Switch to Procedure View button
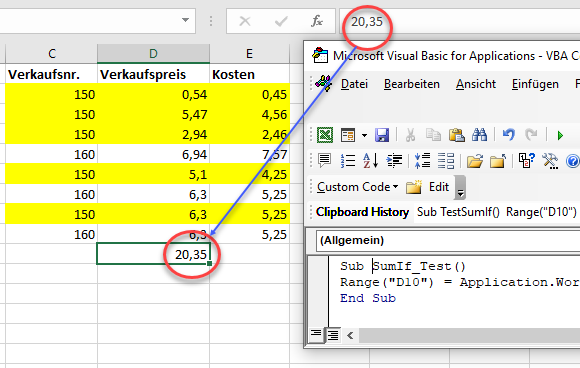Viewport: 580px width, 368px height. 316,335
